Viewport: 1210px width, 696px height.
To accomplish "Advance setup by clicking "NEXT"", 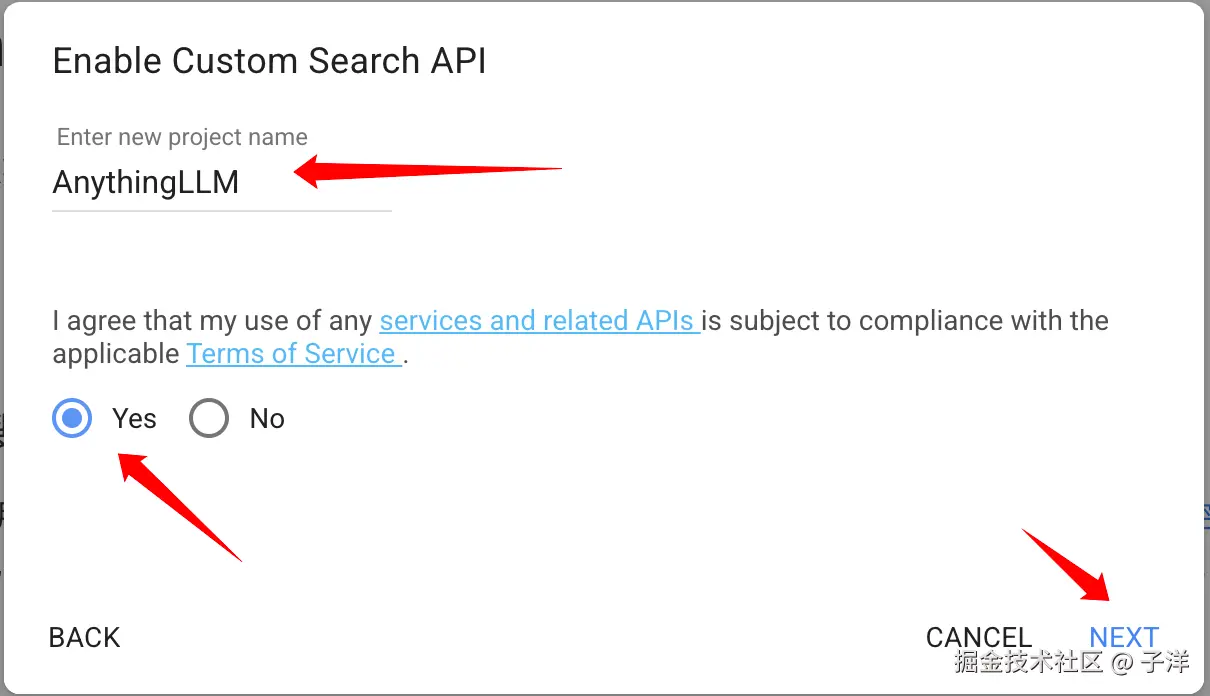I will click(x=1124, y=637).
